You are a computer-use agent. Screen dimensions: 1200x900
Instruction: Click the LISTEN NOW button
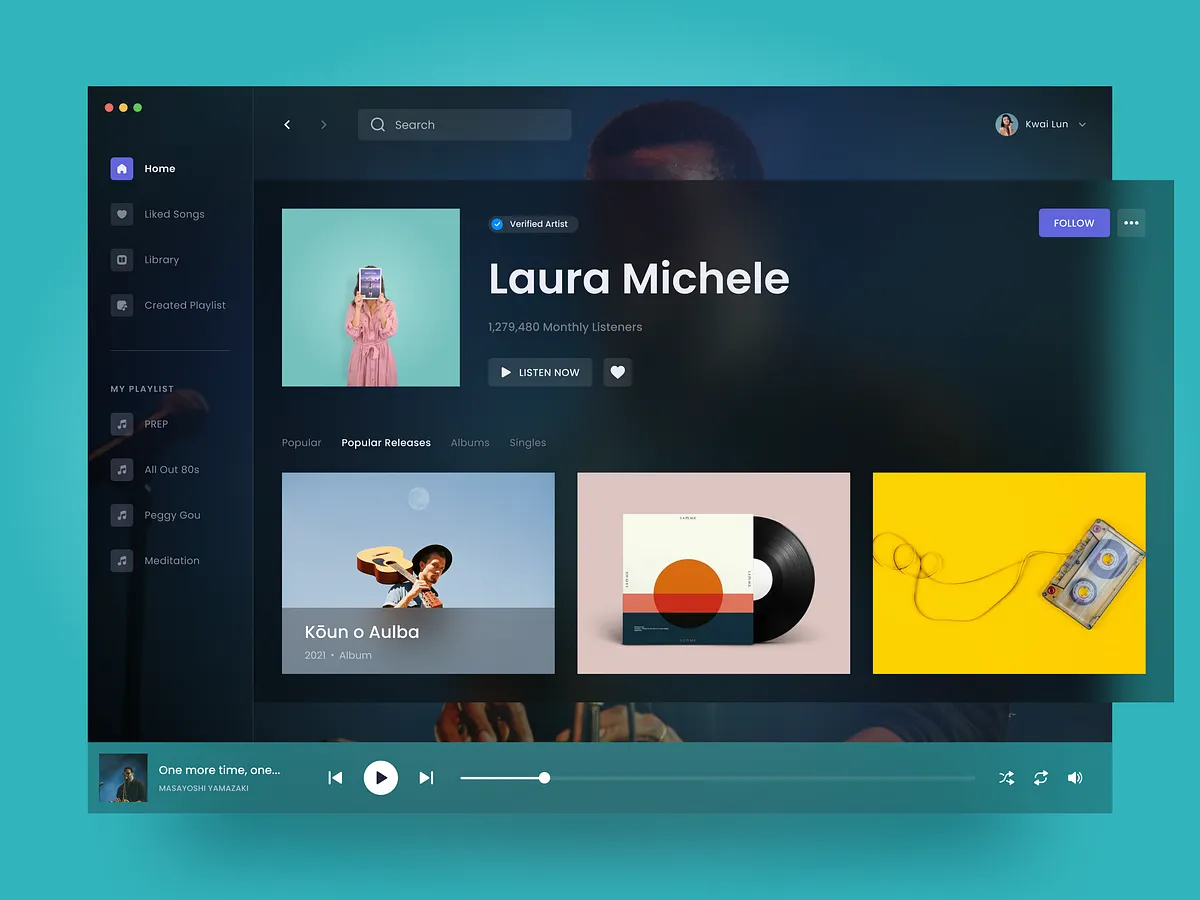[540, 372]
